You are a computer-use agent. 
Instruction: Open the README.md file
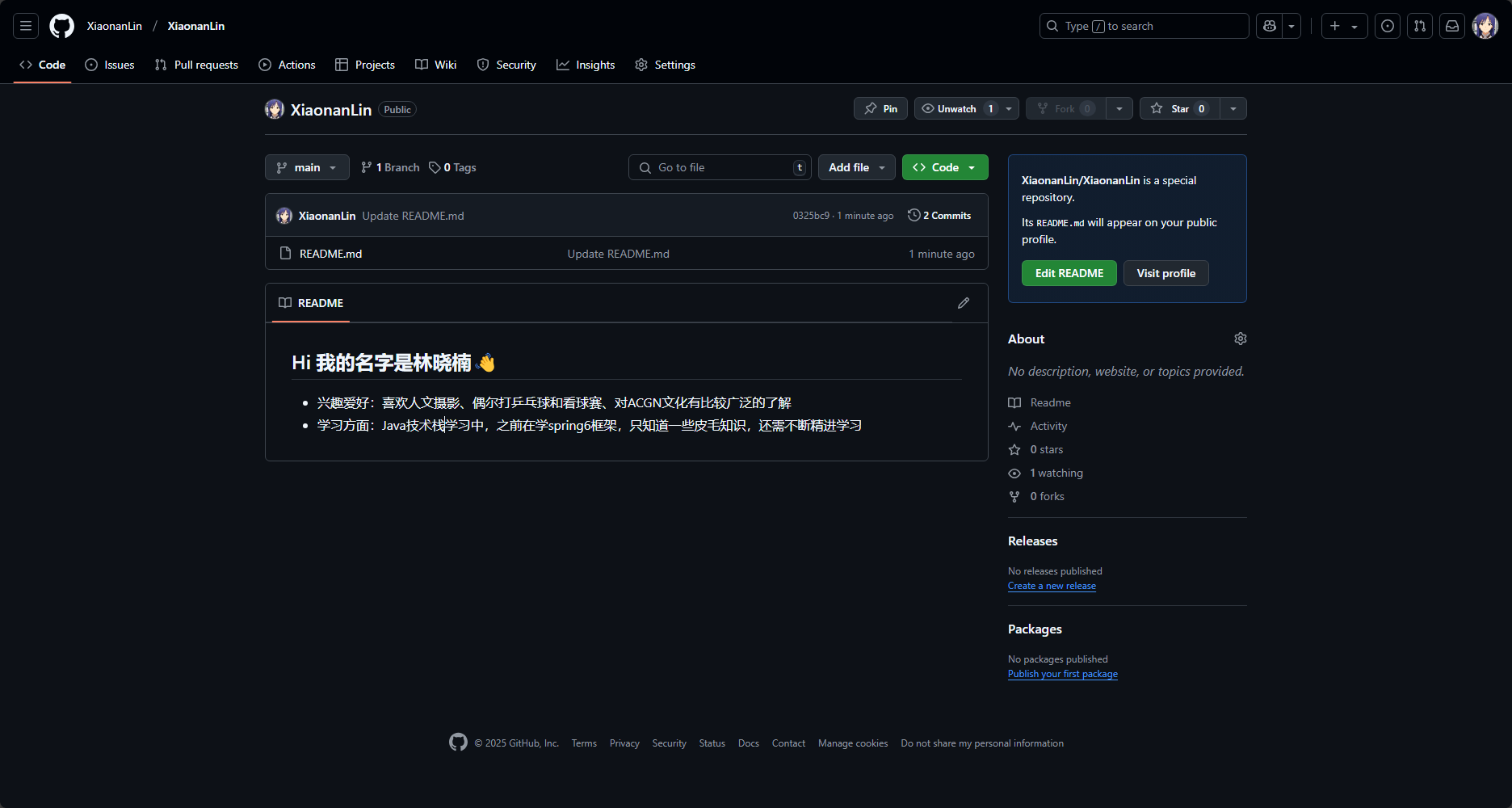[x=330, y=254]
